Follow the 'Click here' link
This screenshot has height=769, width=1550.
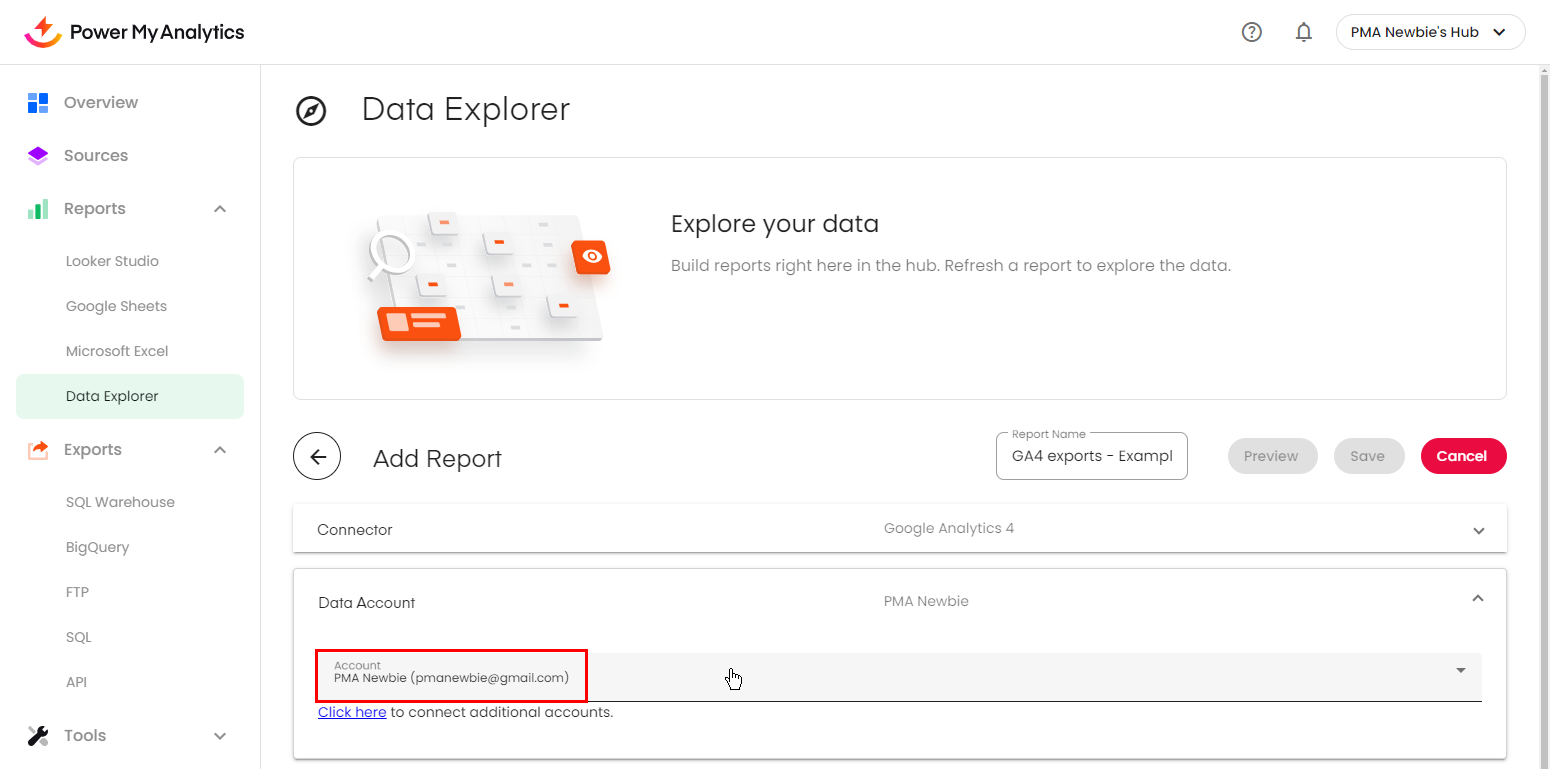[x=352, y=713]
